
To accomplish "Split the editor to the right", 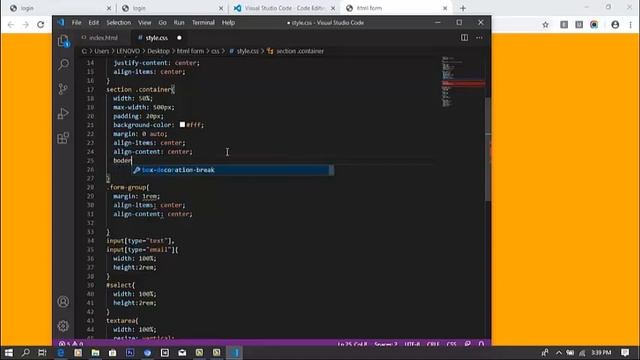I will pos(464,38).
